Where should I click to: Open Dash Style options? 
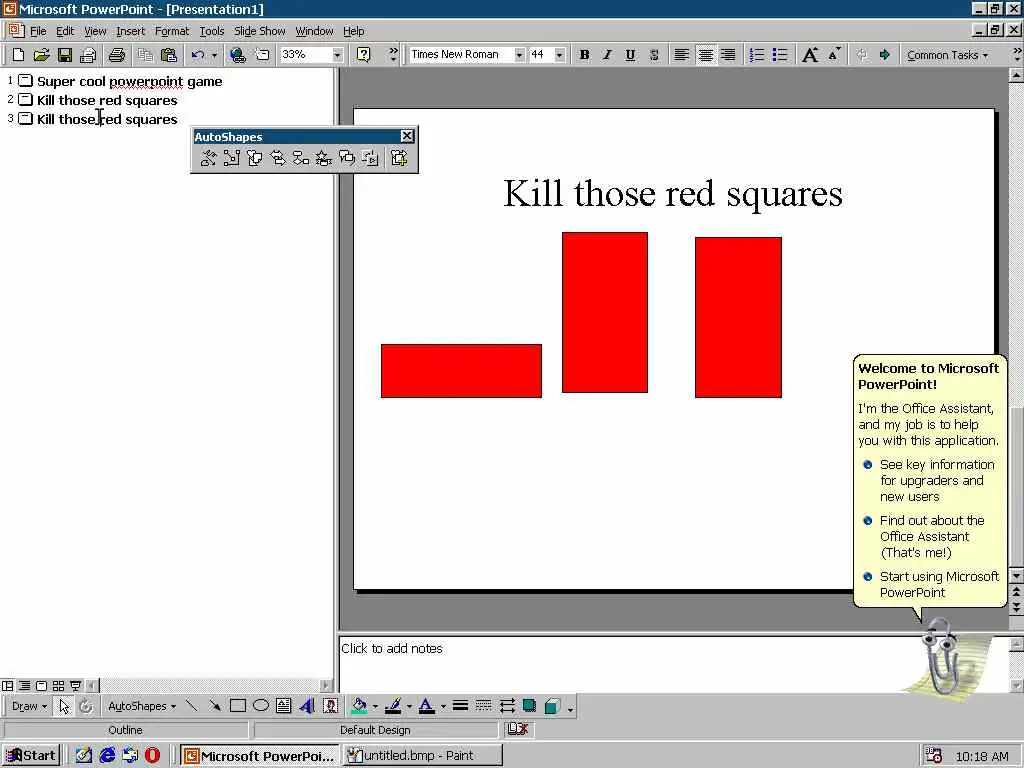483,706
